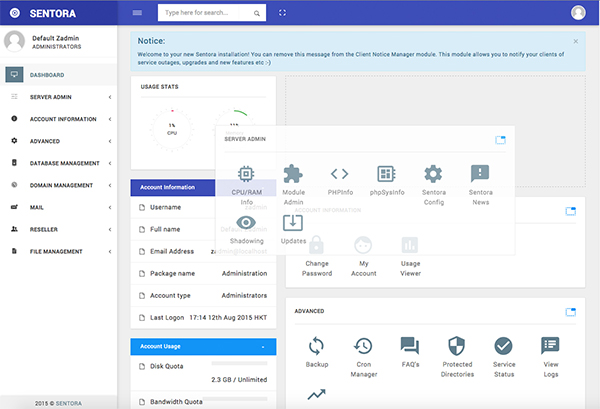Click the '2.3 GB / Unlimited' value

tap(239, 380)
